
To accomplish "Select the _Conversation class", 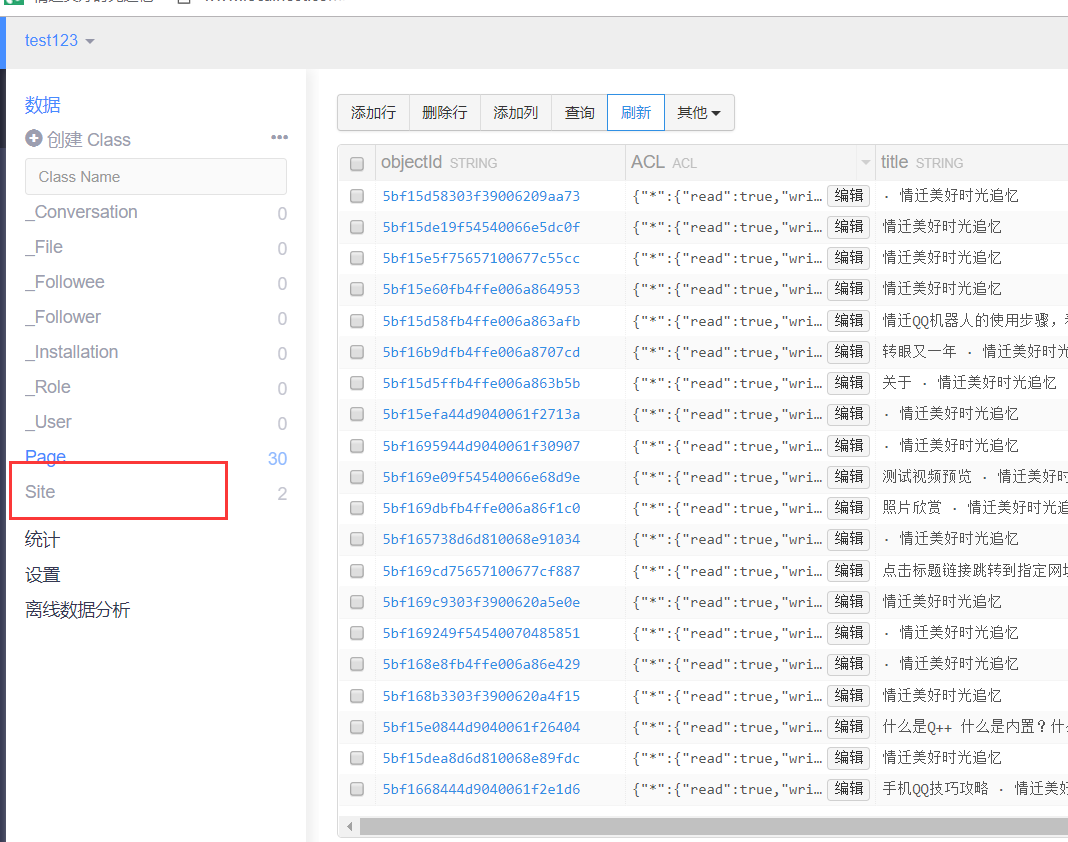I will [x=81, y=212].
